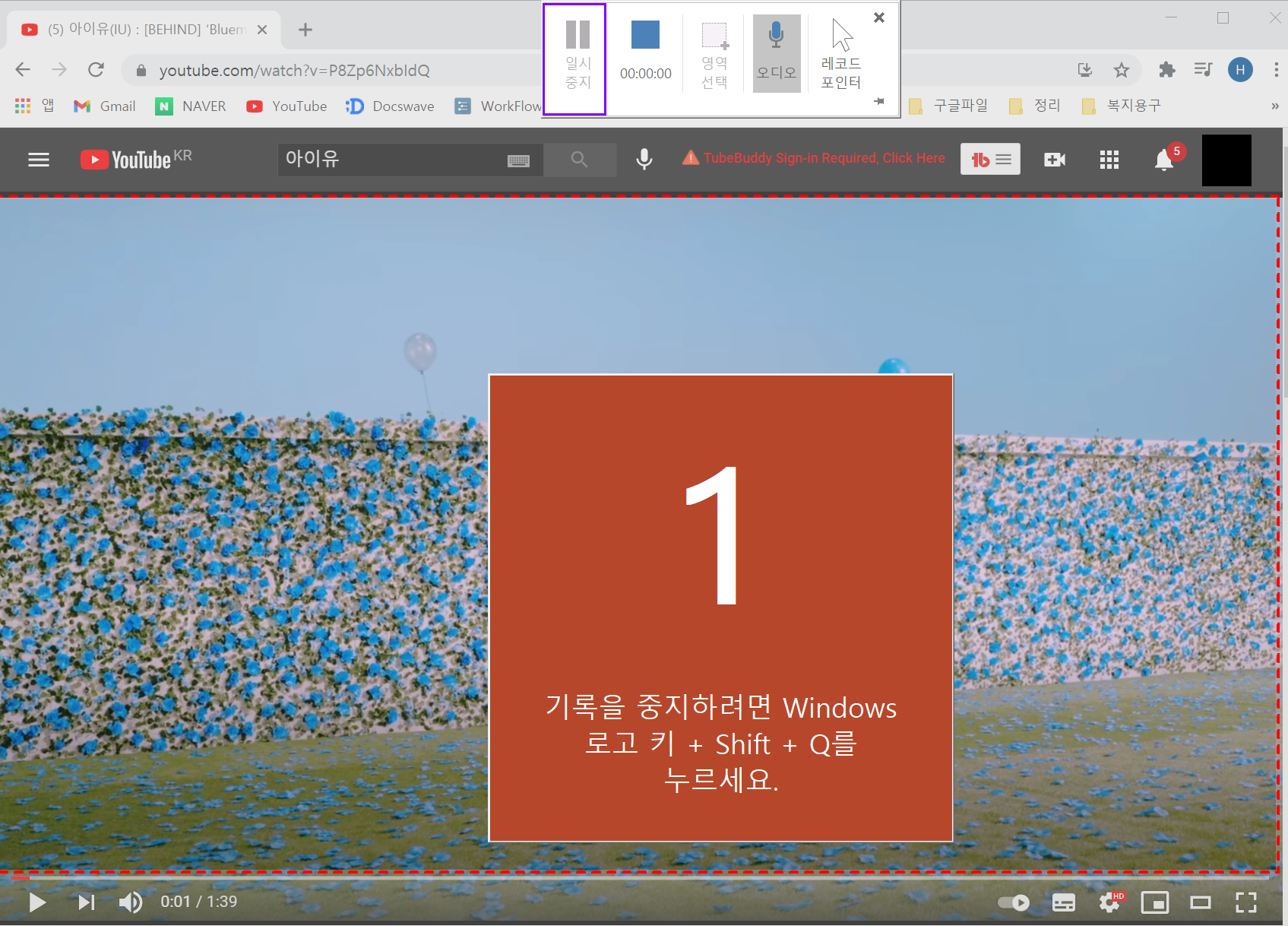The height and width of the screenshot is (926, 1288).
Task: Submit search with magnifier button
Action: tap(580, 160)
